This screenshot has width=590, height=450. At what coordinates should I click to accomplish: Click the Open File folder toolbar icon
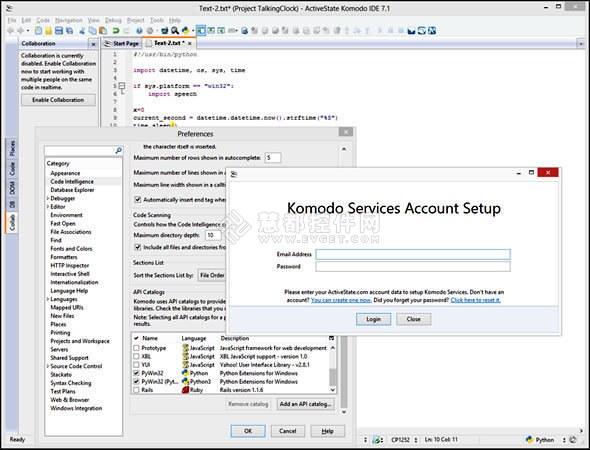click(x=48, y=30)
